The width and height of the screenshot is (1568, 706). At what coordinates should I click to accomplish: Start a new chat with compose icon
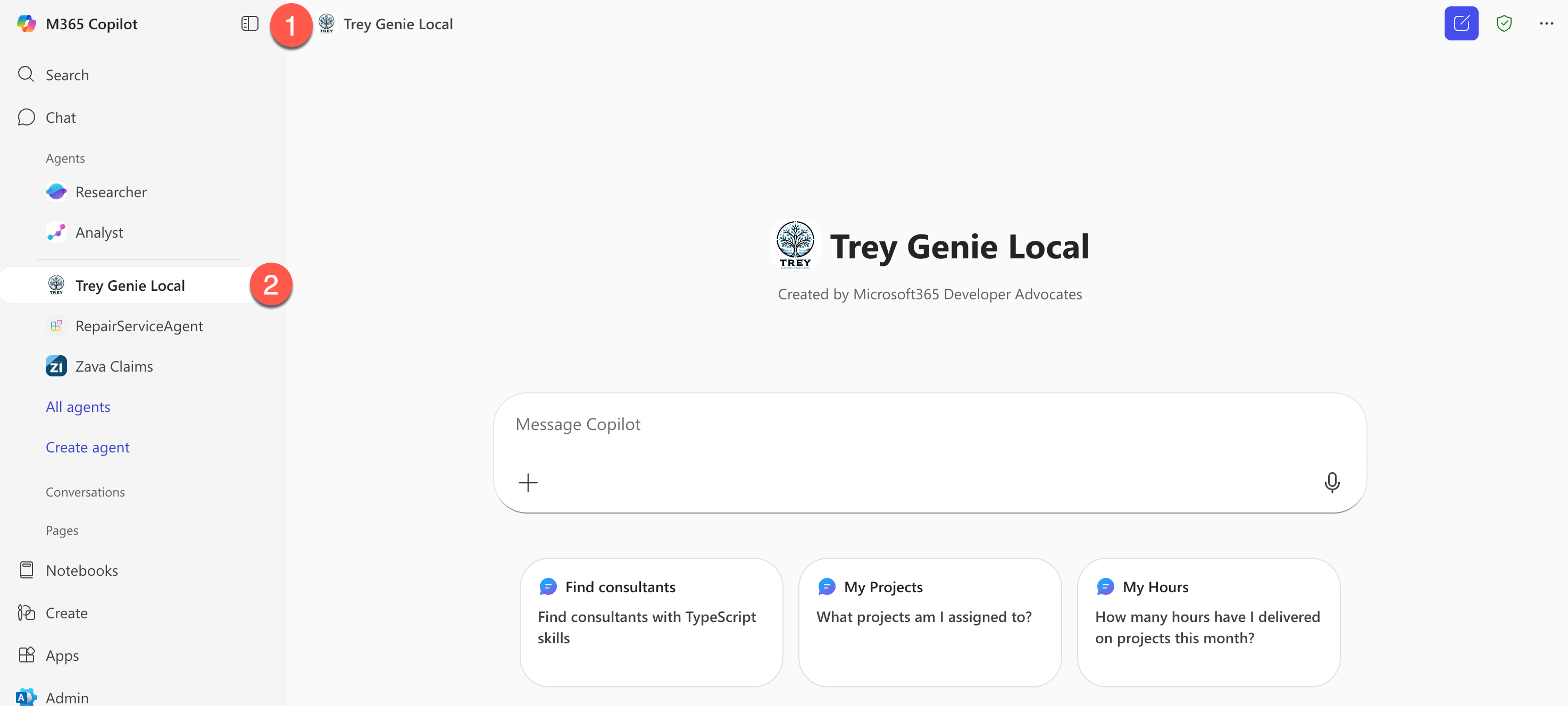(x=1461, y=24)
